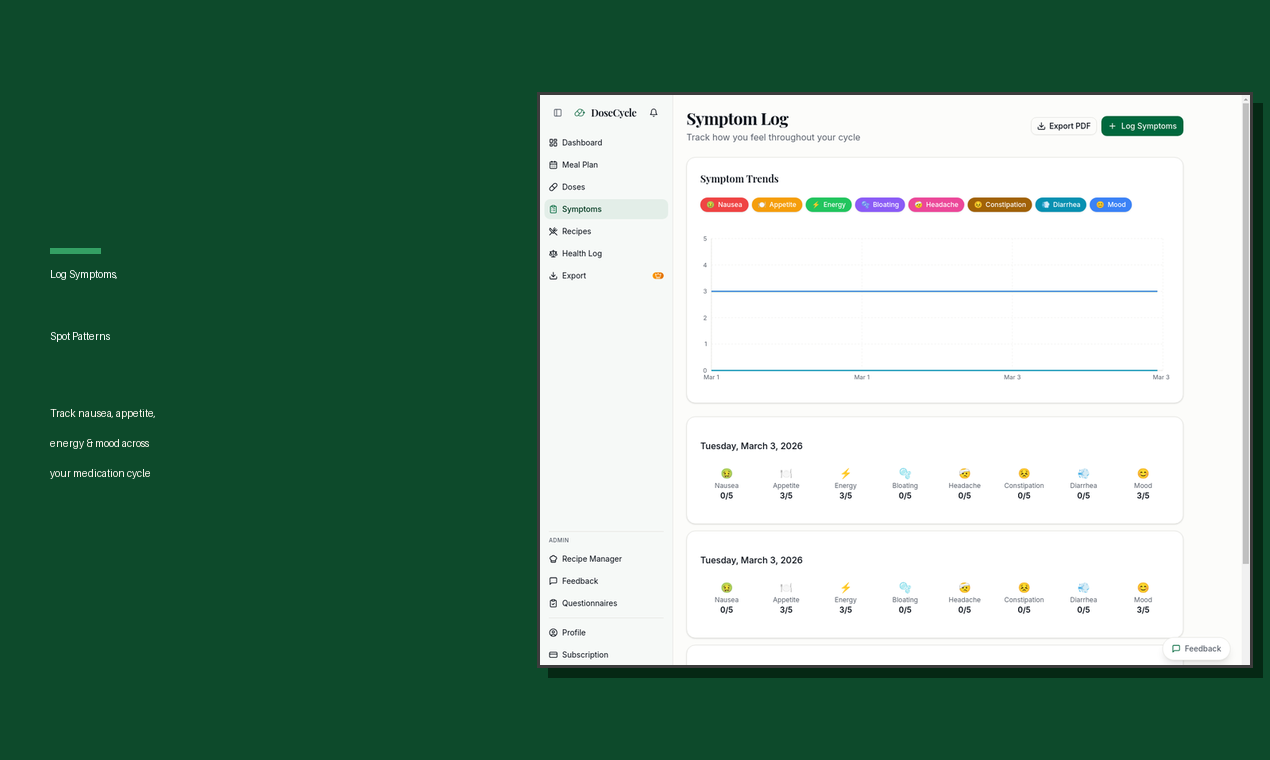Click the "Symptom Log" page heading
The image size is (1270, 760).
(x=737, y=119)
